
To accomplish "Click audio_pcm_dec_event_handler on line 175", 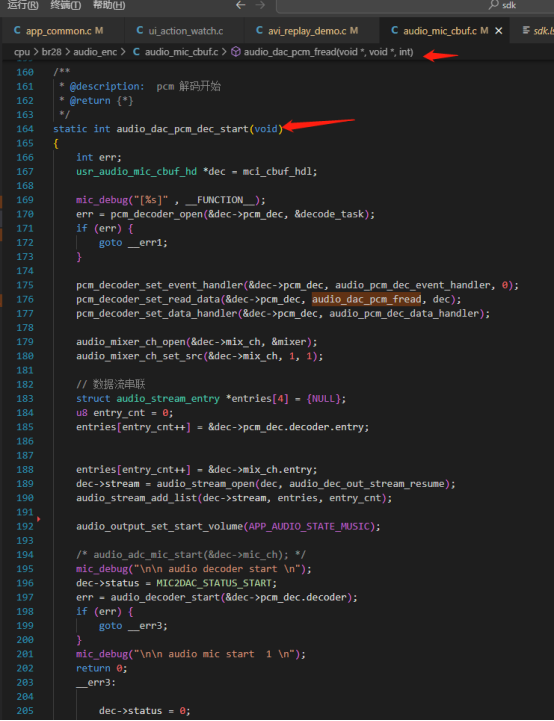I will click(x=412, y=285).
